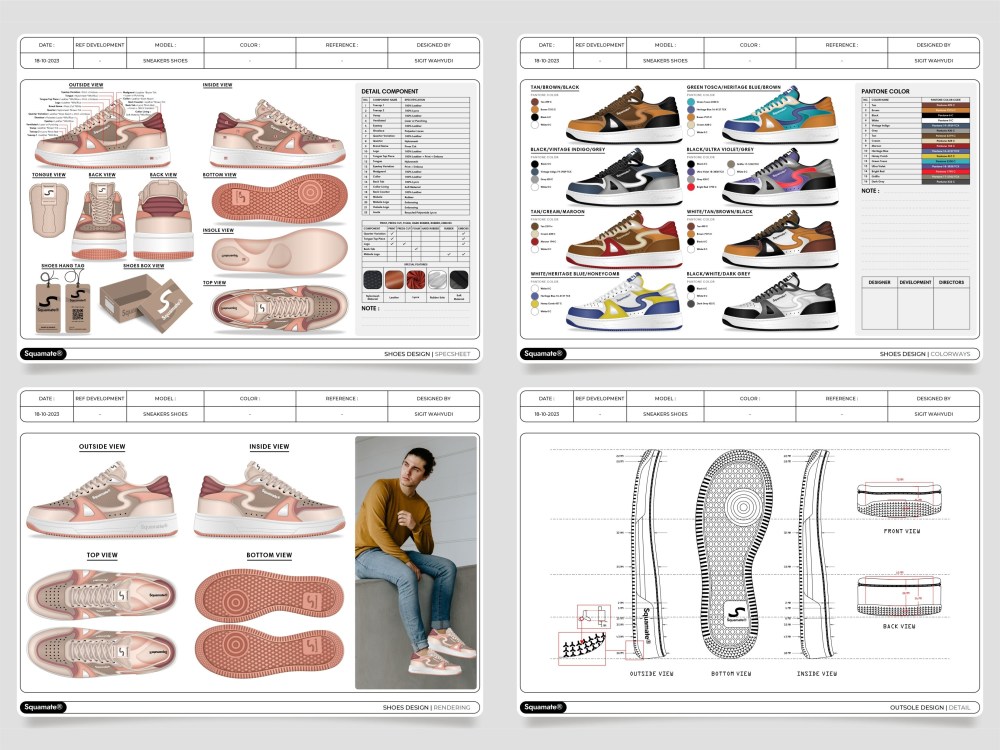Viewport: 1000px width, 750px height.
Task: Select the Tan/Brown/Black colorway sneaker
Action: click(x=622, y=115)
